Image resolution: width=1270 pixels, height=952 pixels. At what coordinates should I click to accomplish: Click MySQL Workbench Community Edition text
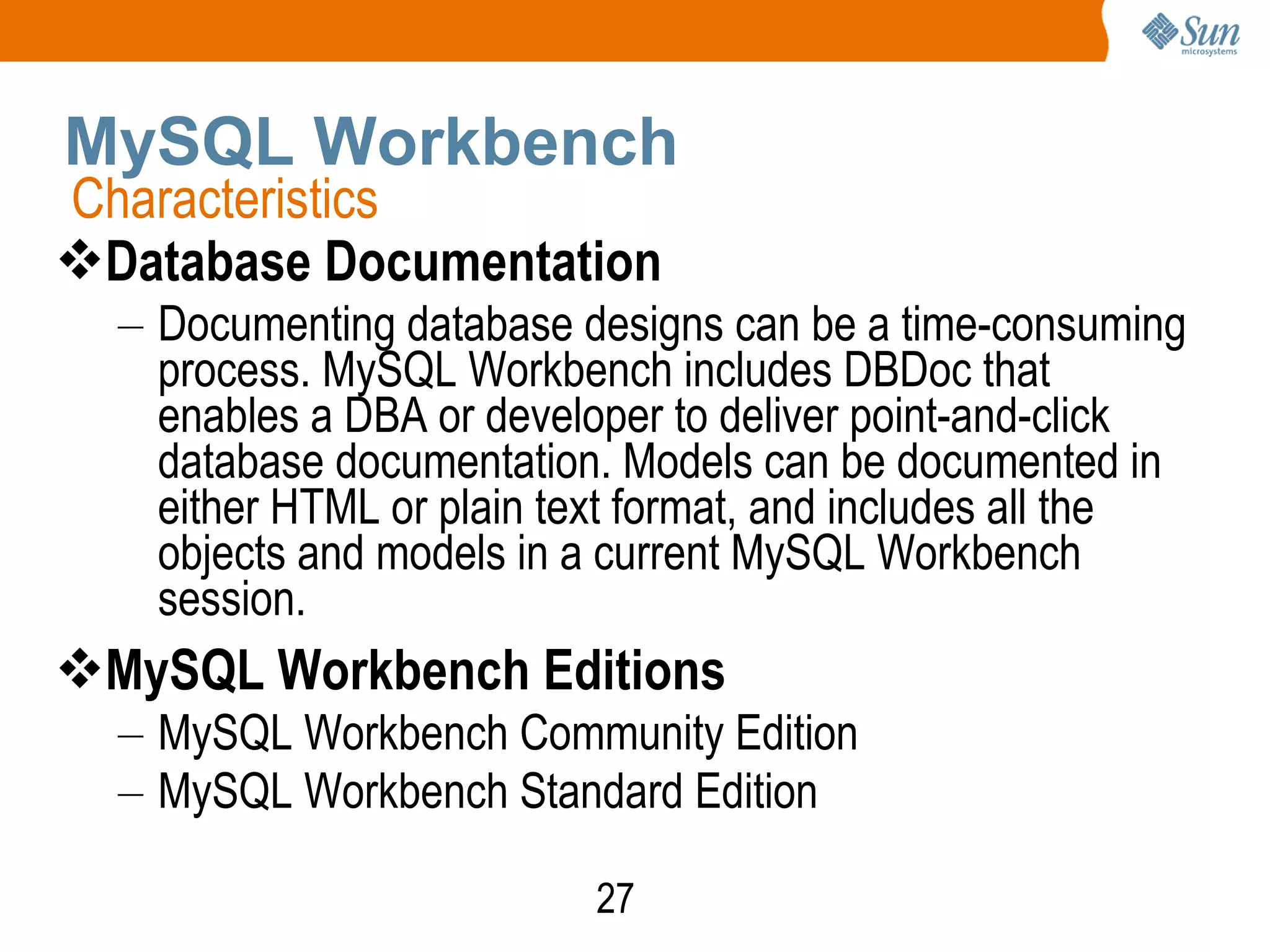507,734
